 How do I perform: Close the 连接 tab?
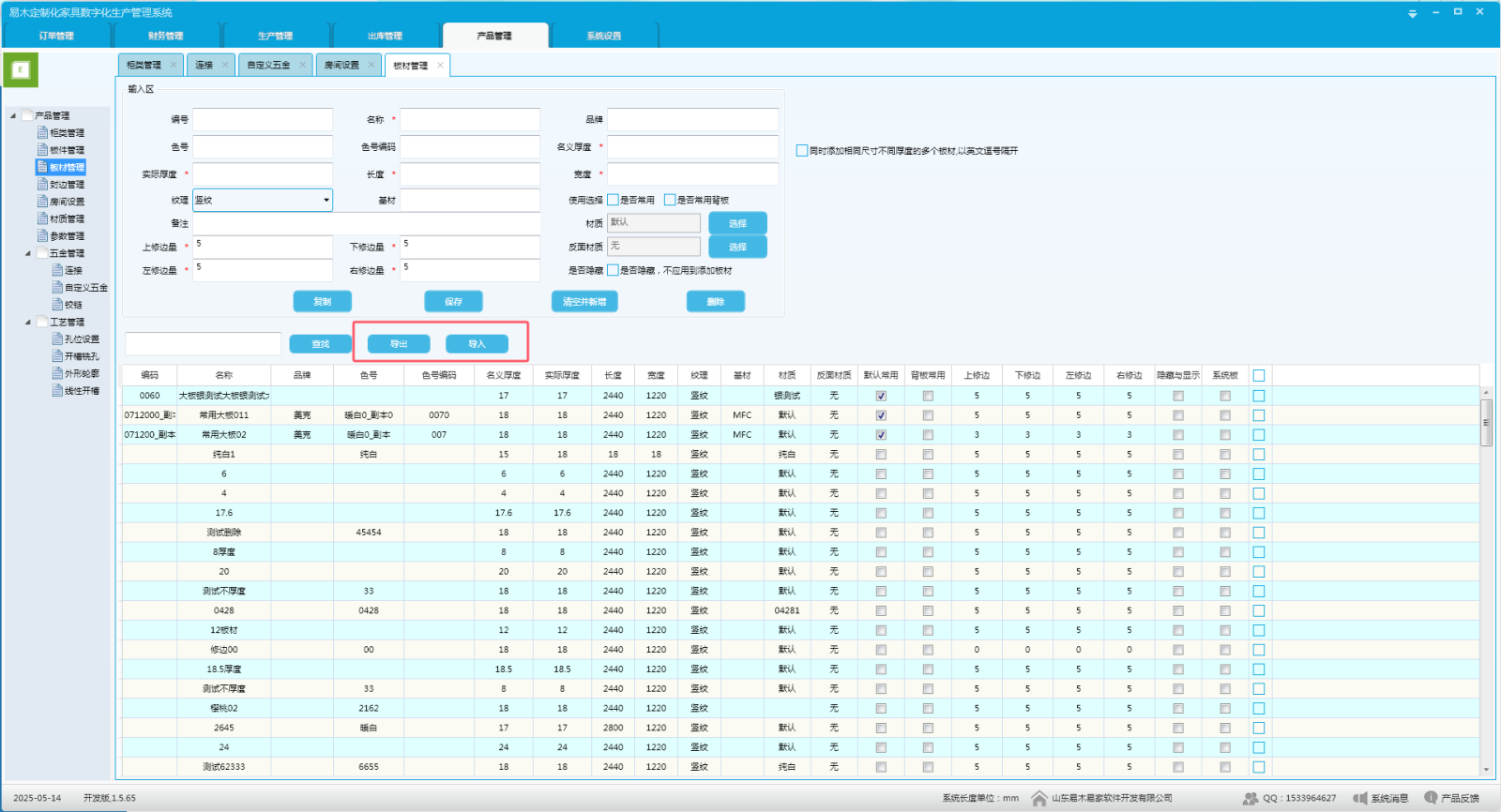click(225, 65)
